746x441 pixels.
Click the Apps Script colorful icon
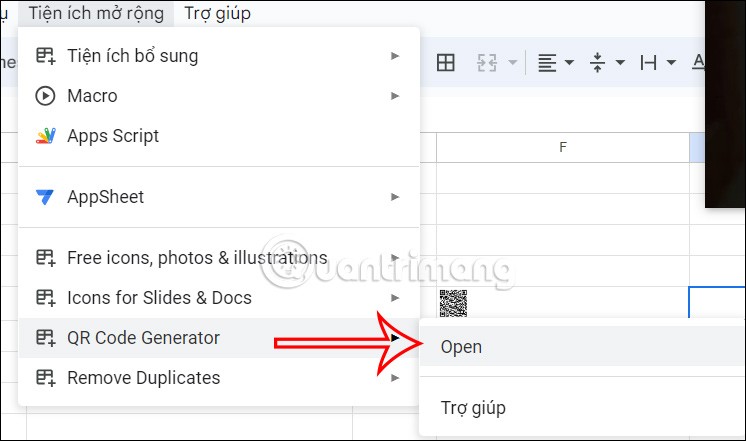pyautogui.click(x=46, y=136)
